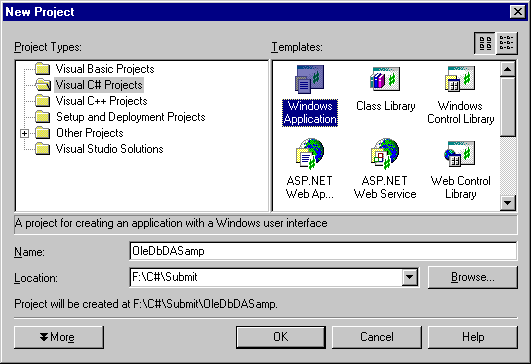
Task: Expand dialog with the More button
Action: tap(59, 337)
